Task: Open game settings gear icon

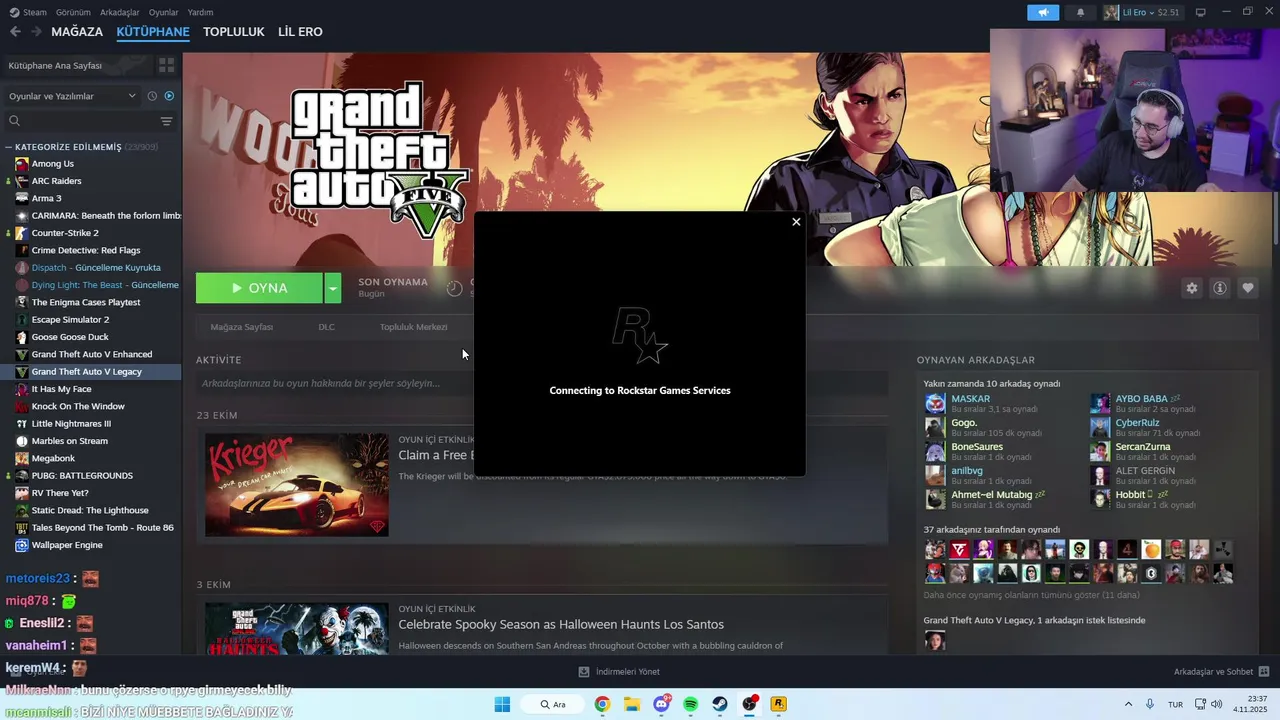Action: point(1191,288)
